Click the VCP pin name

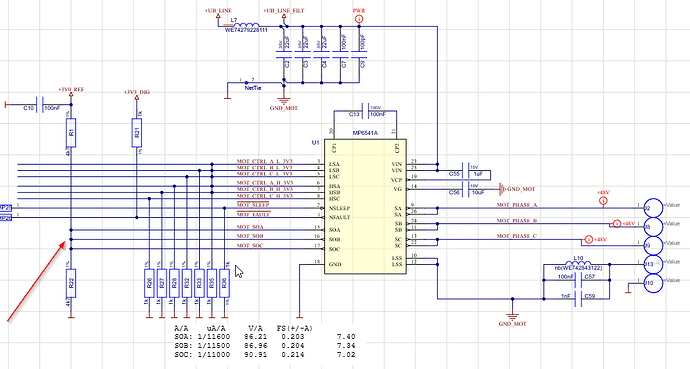(396, 180)
